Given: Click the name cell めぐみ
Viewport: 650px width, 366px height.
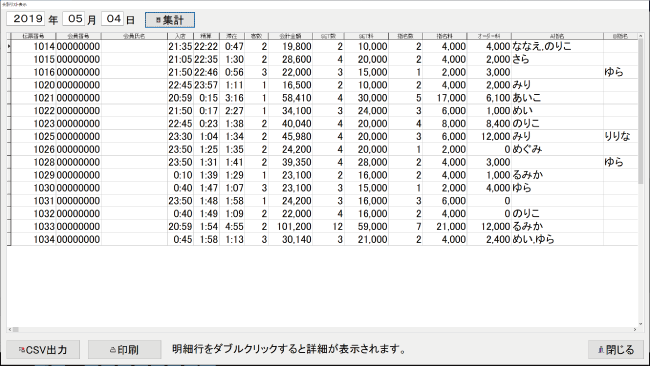Looking at the screenshot, I should [557, 149].
